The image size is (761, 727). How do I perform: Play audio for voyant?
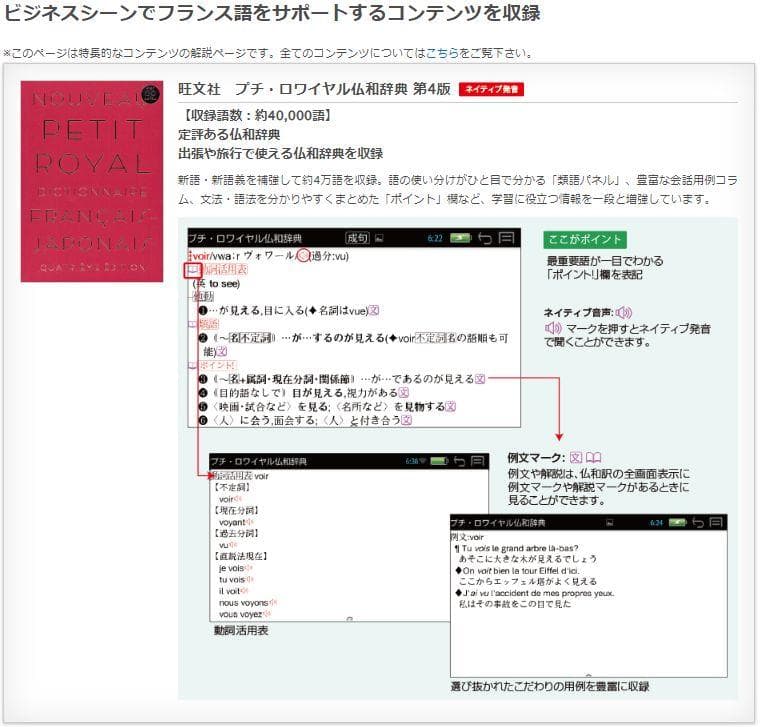[x=249, y=522]
